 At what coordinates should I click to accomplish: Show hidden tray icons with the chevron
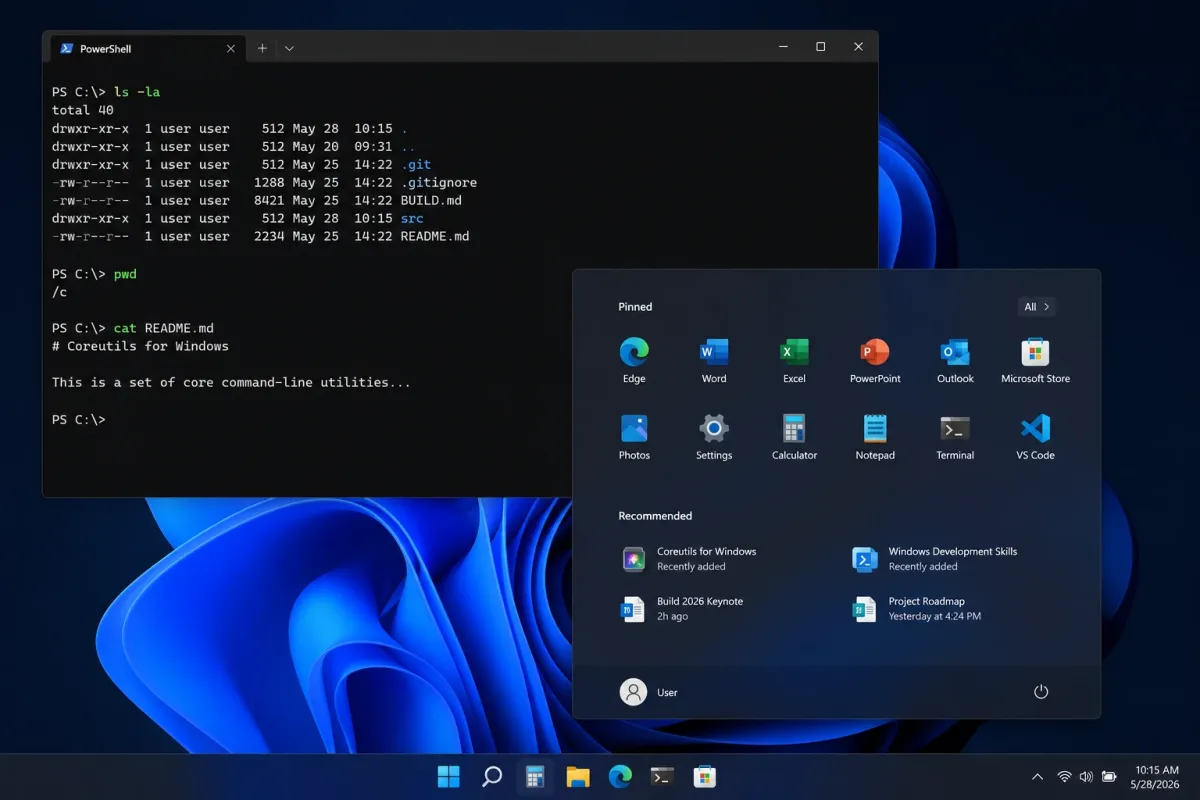coord(1038,777)
